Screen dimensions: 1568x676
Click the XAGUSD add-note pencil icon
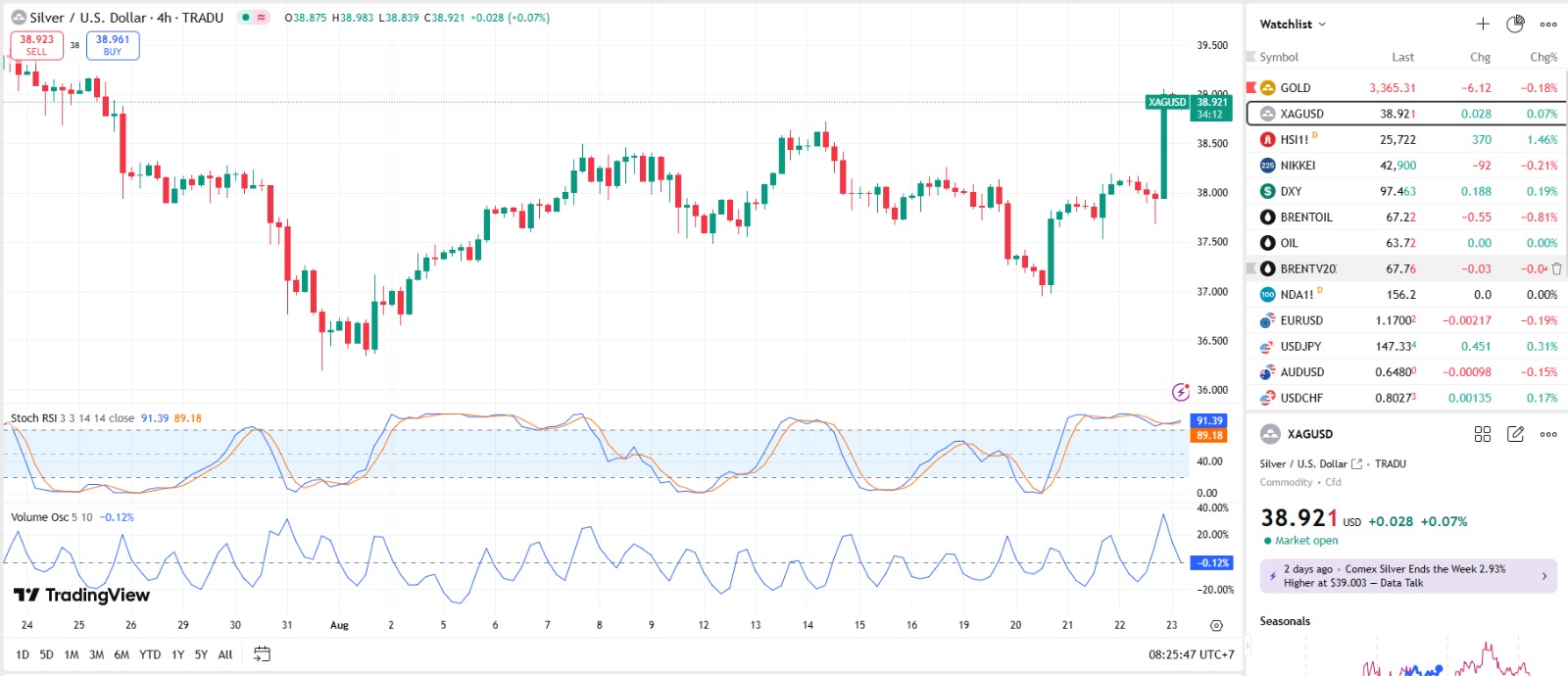point(1515,434)
